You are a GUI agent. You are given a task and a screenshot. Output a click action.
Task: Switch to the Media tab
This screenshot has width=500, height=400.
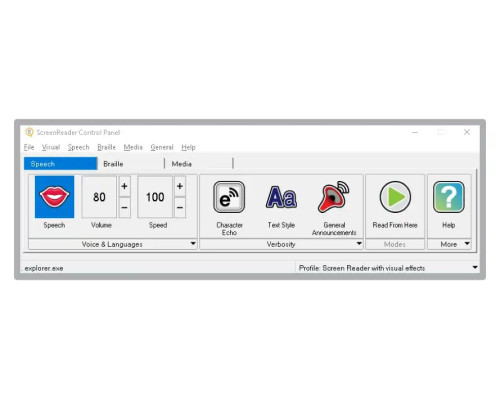coord(199,164)
